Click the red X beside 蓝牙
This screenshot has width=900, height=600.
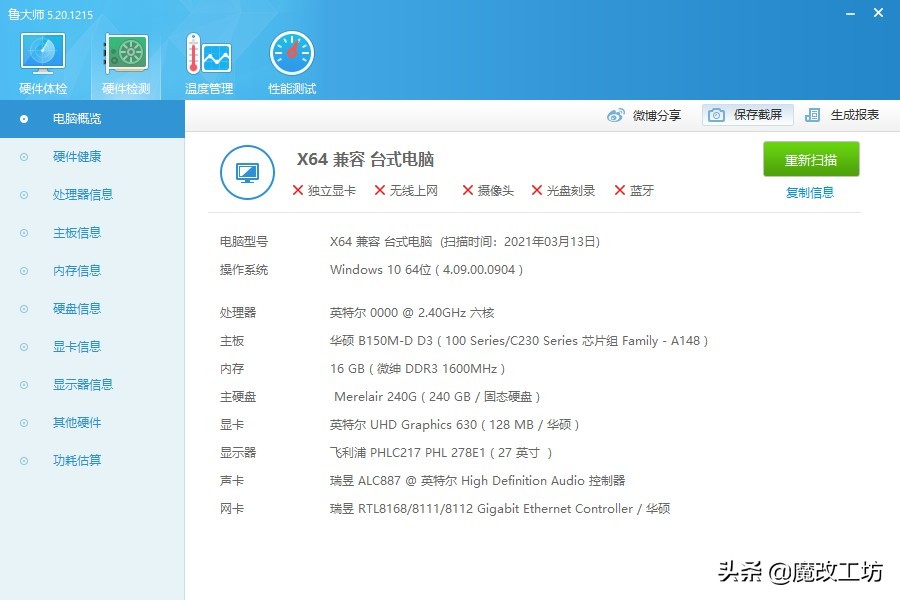tap(619, 190)
